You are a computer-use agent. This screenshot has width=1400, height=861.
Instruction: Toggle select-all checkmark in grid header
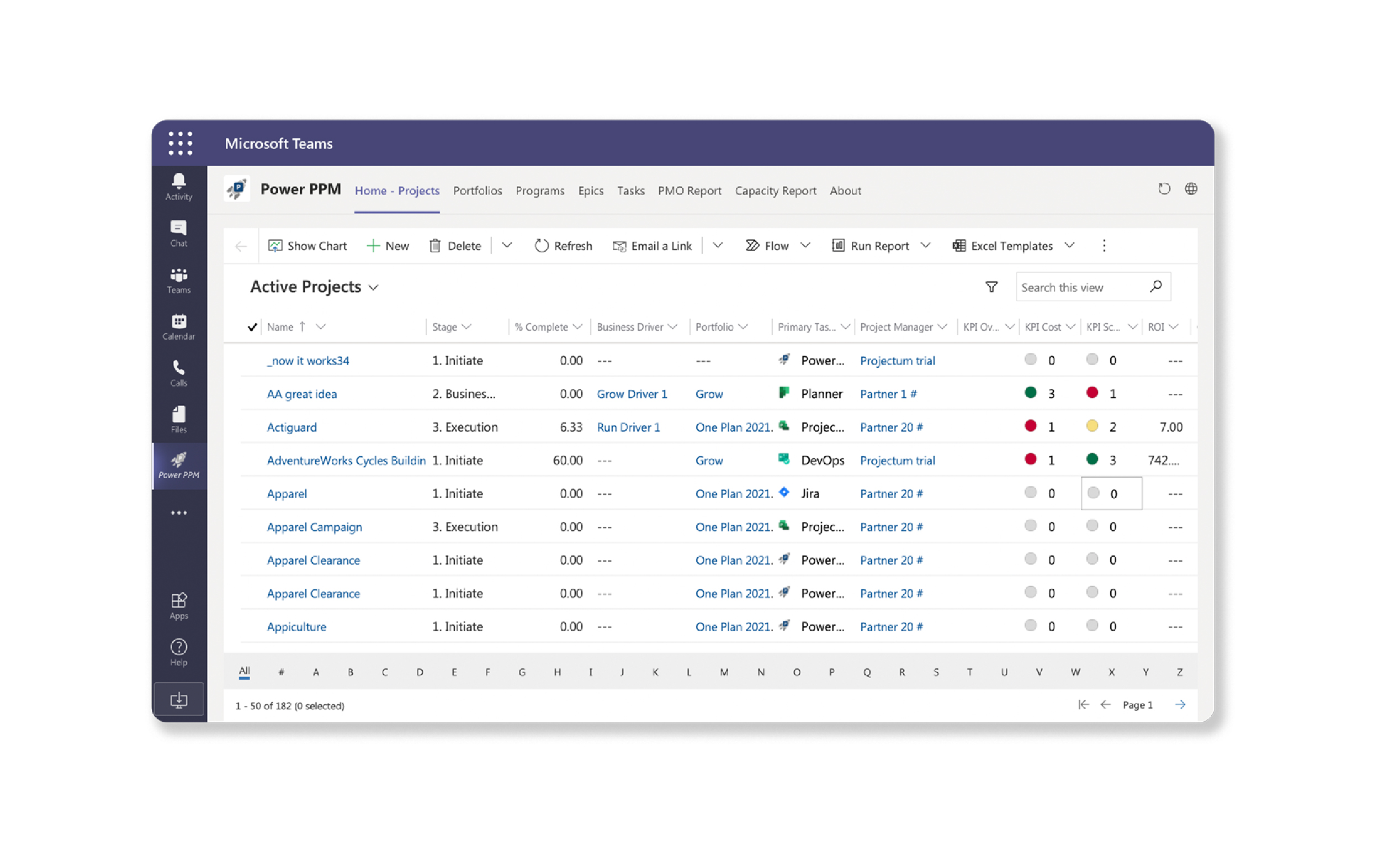point(252,327)
